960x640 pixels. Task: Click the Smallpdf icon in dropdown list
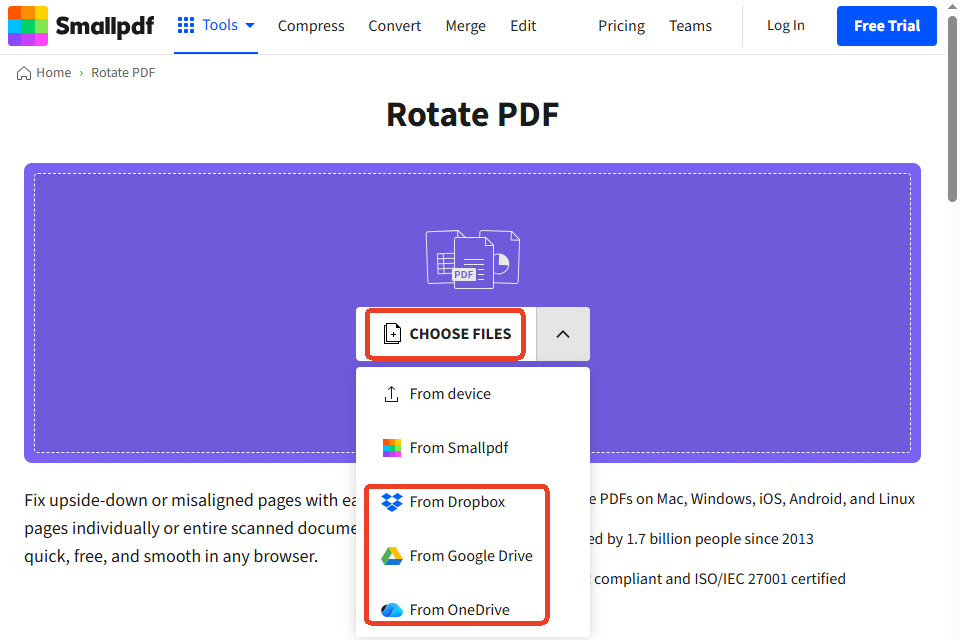click(392, 448)
